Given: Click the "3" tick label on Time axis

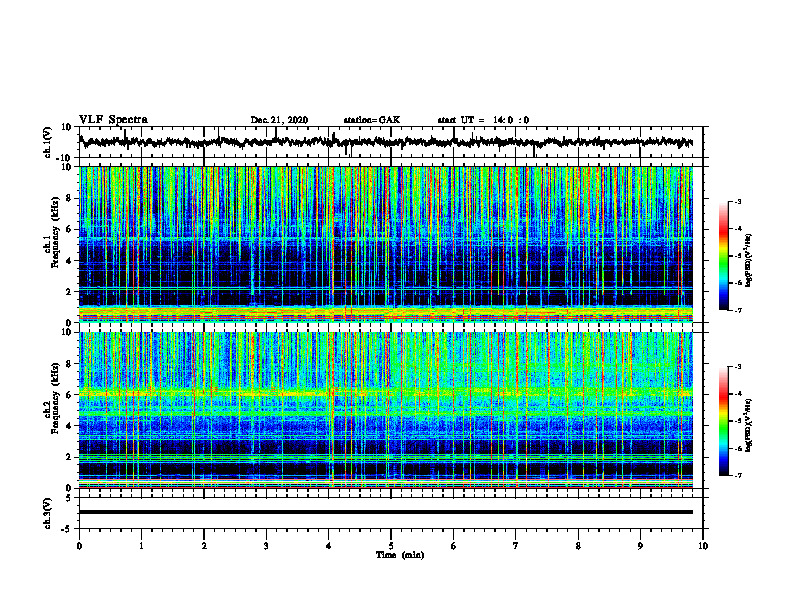Looking at the screenshot, I should [266, 546].
